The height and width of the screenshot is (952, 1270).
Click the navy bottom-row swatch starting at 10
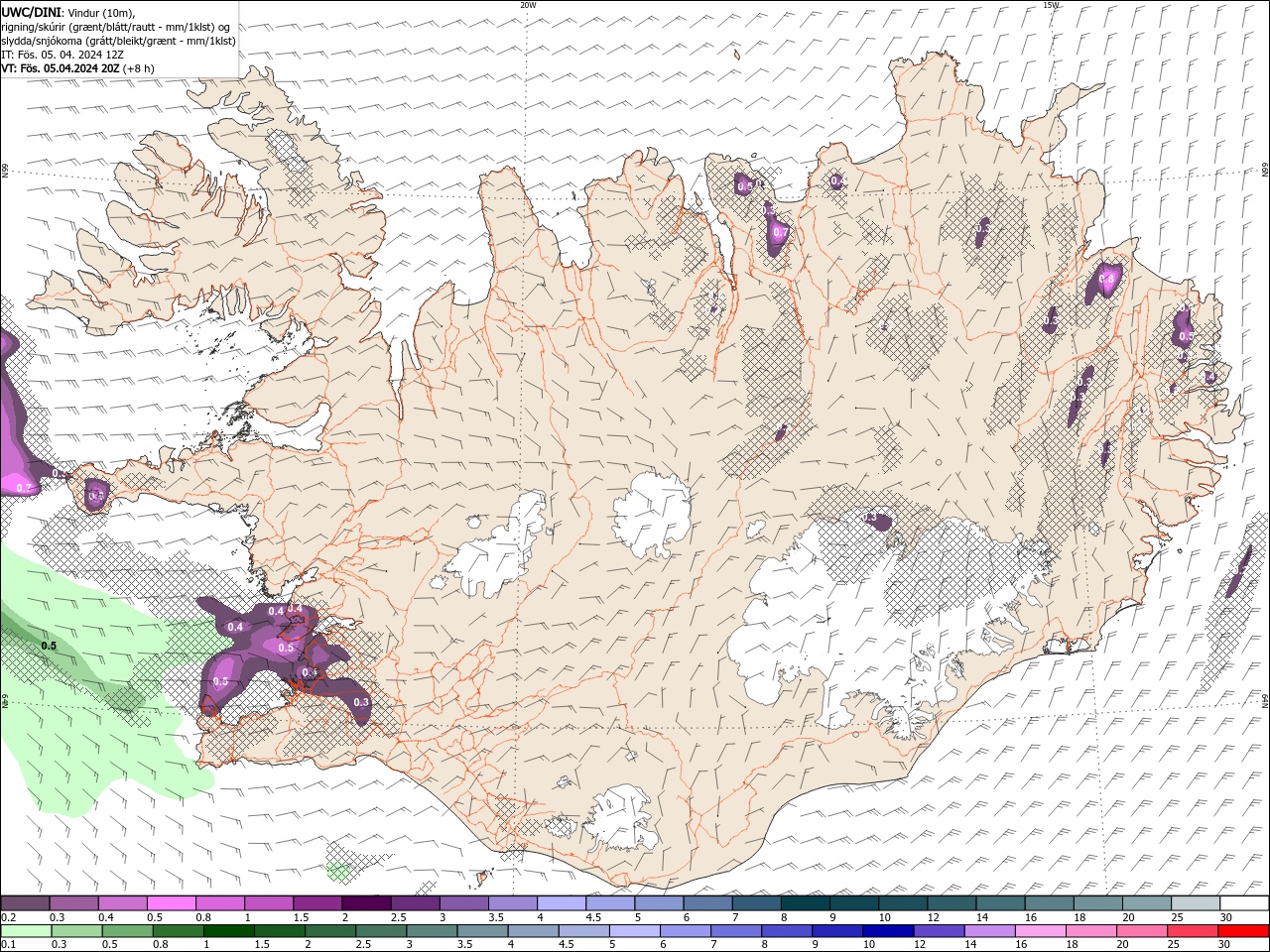tap(887, 931)
